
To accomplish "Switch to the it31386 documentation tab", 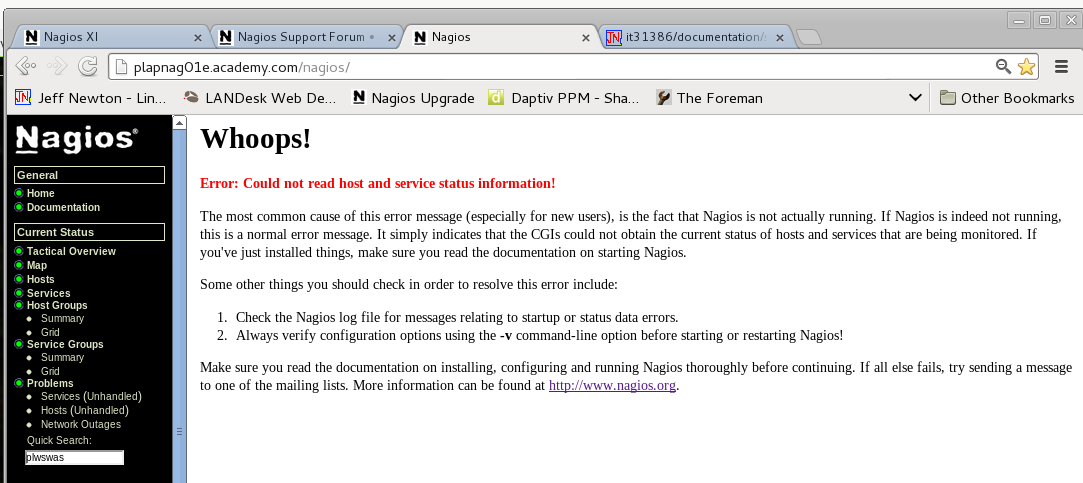I will tap(690, 37).
